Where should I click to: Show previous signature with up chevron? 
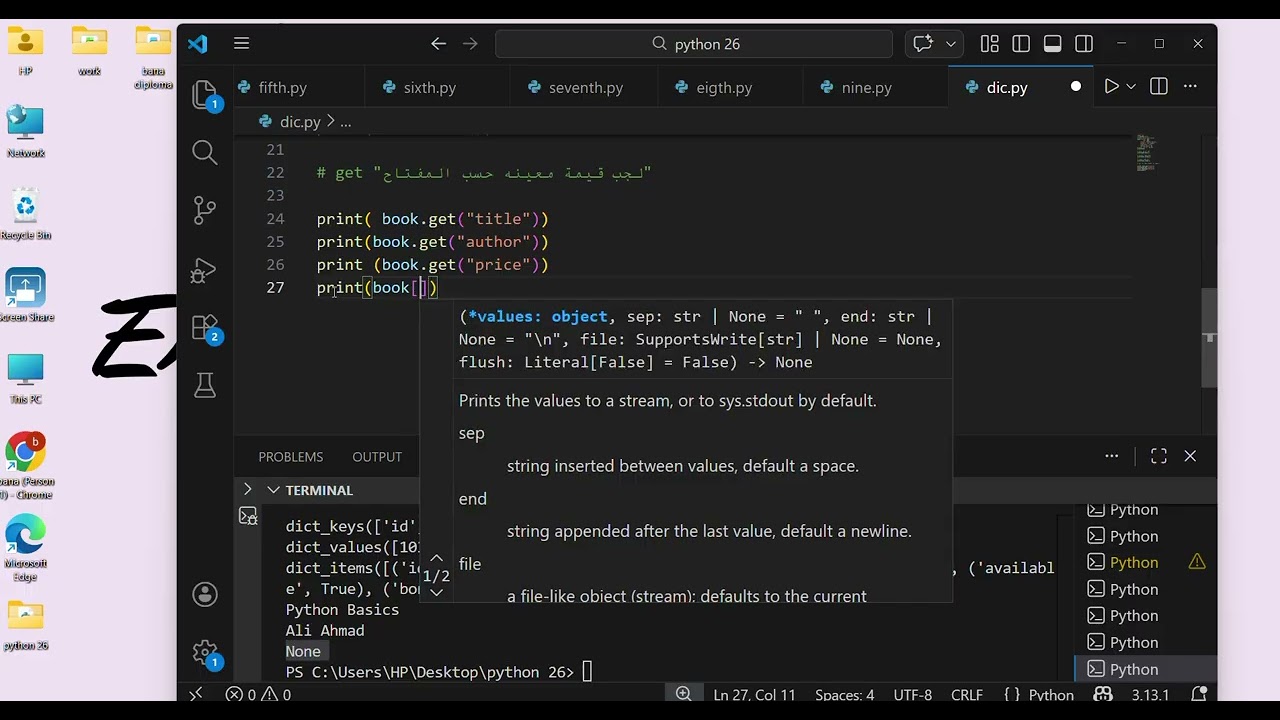tap(436, 560)
